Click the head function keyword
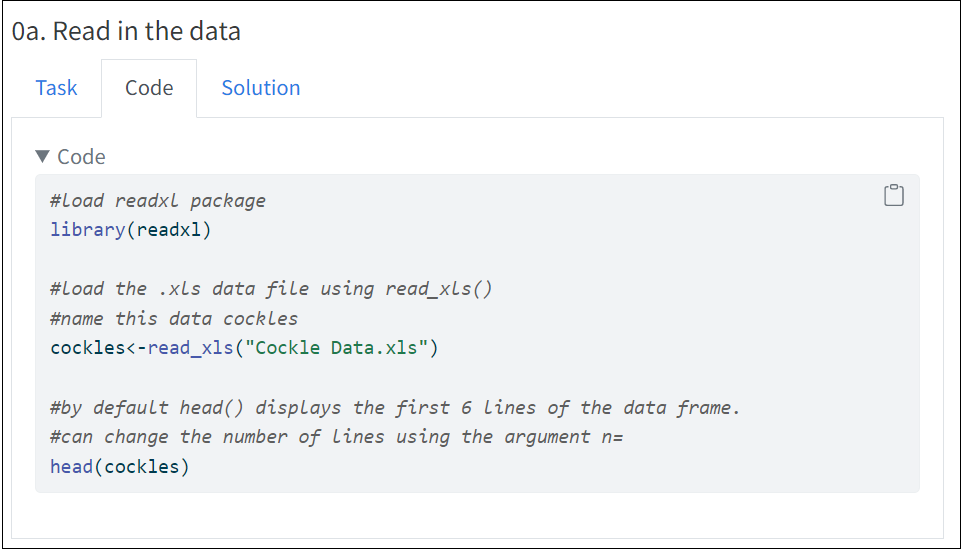The width and height of the screenshot is (962, 551). pyautogui.click(x=71, y=466)
